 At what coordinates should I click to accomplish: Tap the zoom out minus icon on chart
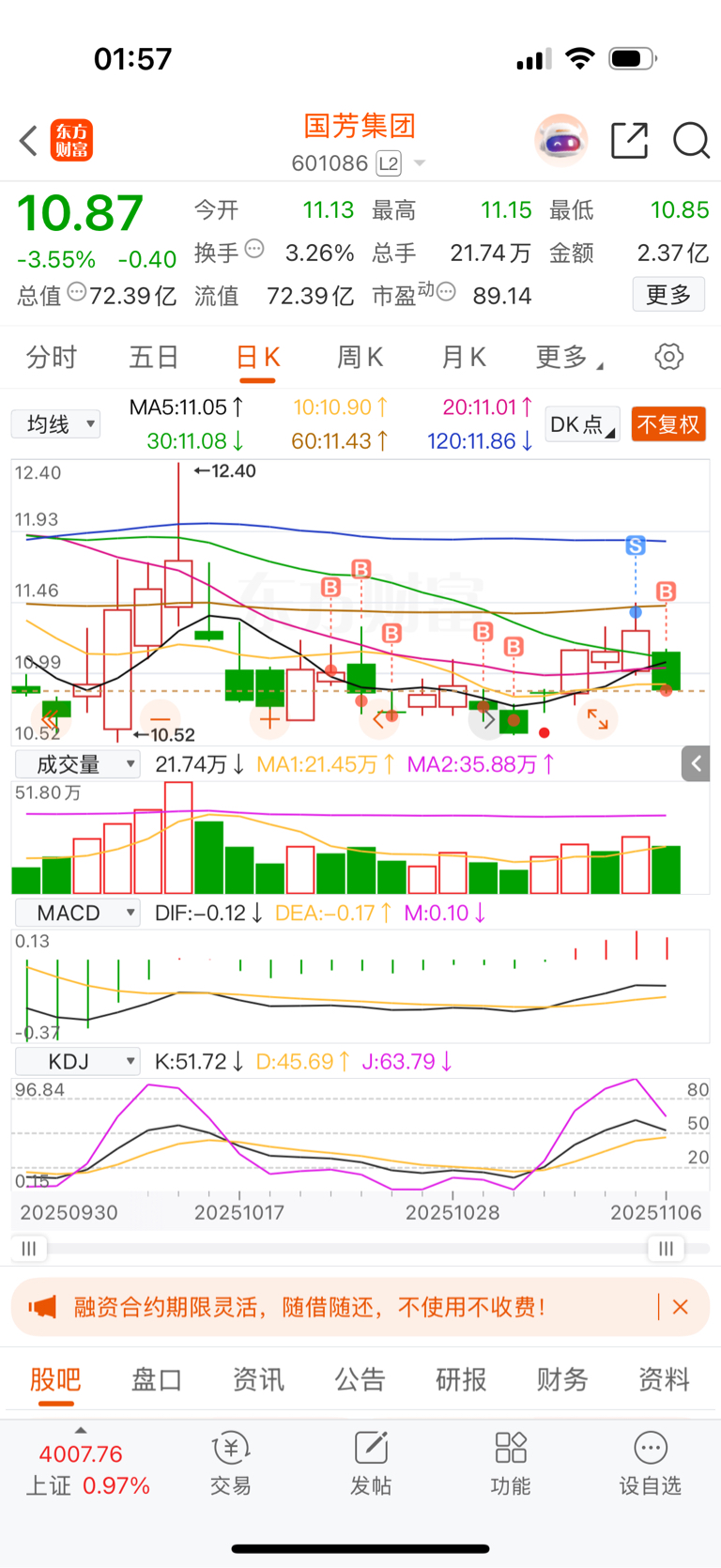[160, 720]
